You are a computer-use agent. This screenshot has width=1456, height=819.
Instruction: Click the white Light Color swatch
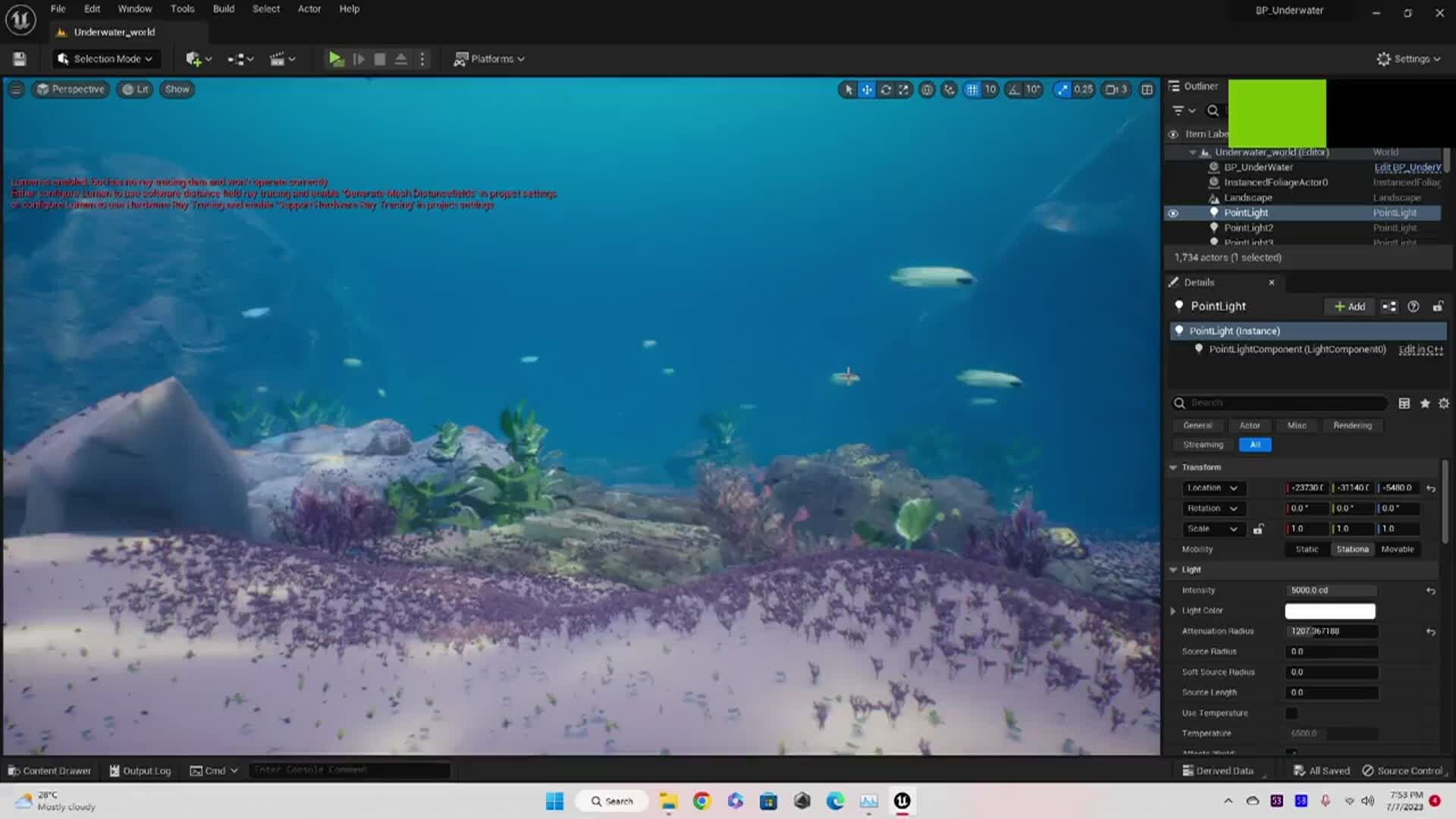point(1329,610)
